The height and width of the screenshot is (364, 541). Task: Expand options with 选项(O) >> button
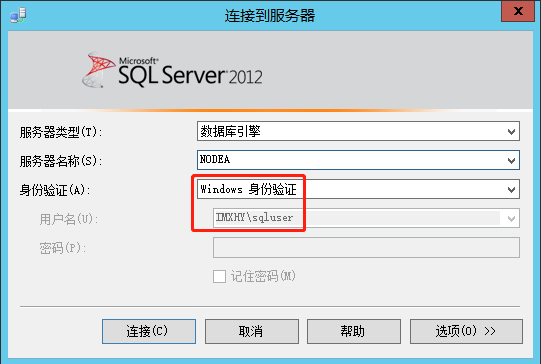tap(466, 331)
